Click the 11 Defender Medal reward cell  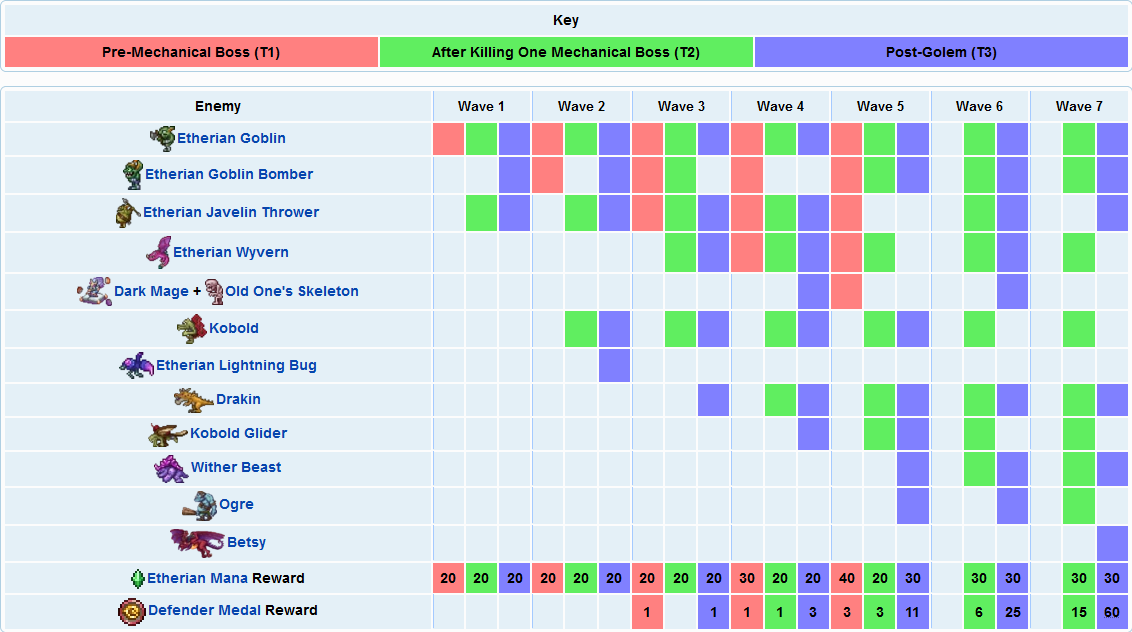pyautogui.click(x=913, y=612)
